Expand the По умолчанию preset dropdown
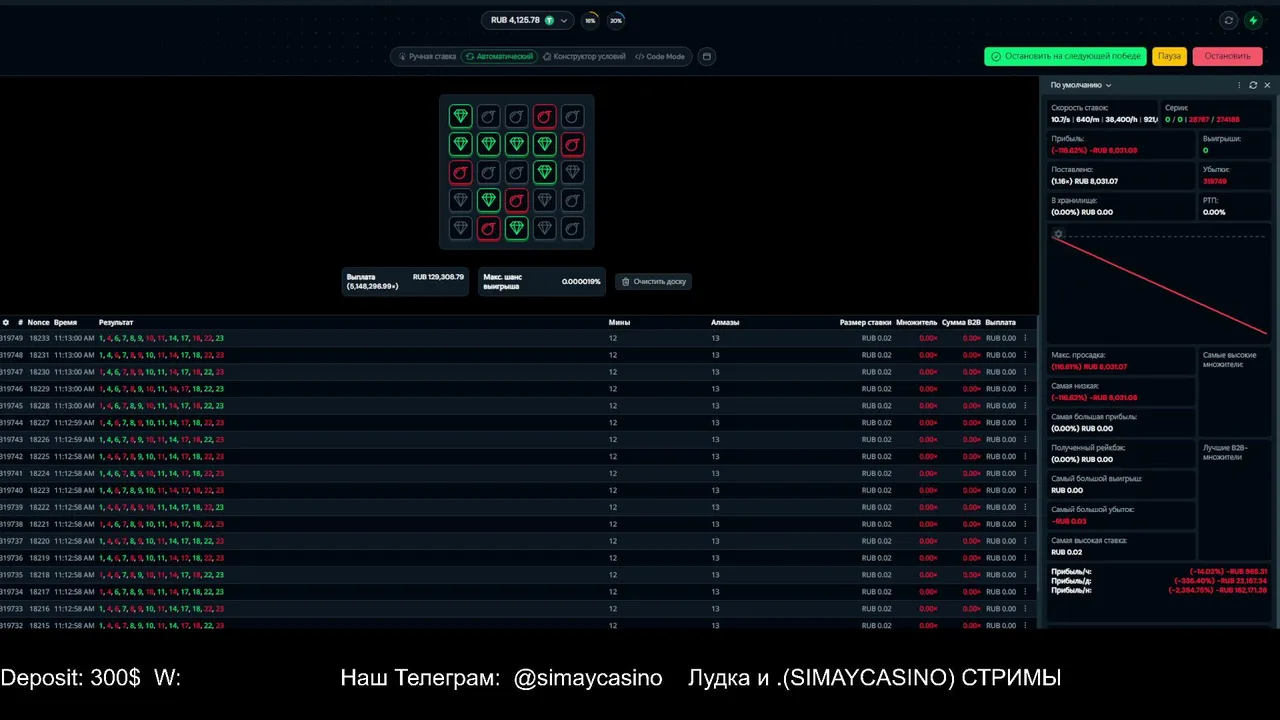 (1081, 85)
